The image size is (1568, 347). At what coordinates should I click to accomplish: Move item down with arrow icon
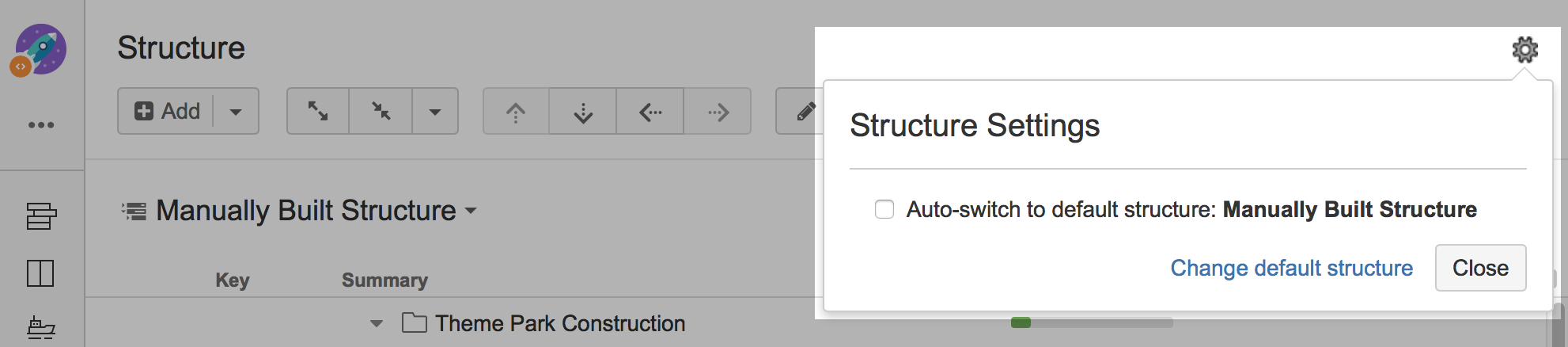pyautogui.click(x=583, y=112)
